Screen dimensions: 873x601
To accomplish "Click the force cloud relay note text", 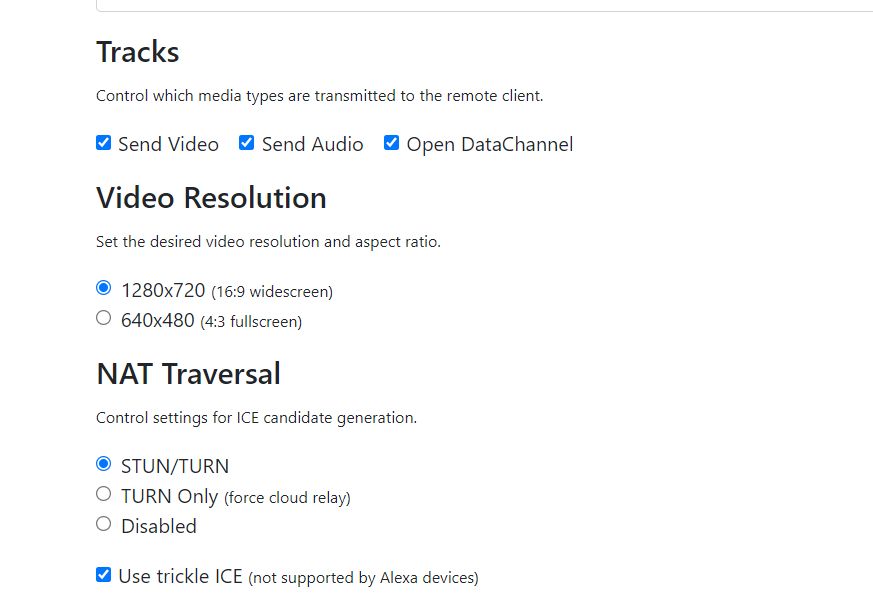I will (286, 497).
